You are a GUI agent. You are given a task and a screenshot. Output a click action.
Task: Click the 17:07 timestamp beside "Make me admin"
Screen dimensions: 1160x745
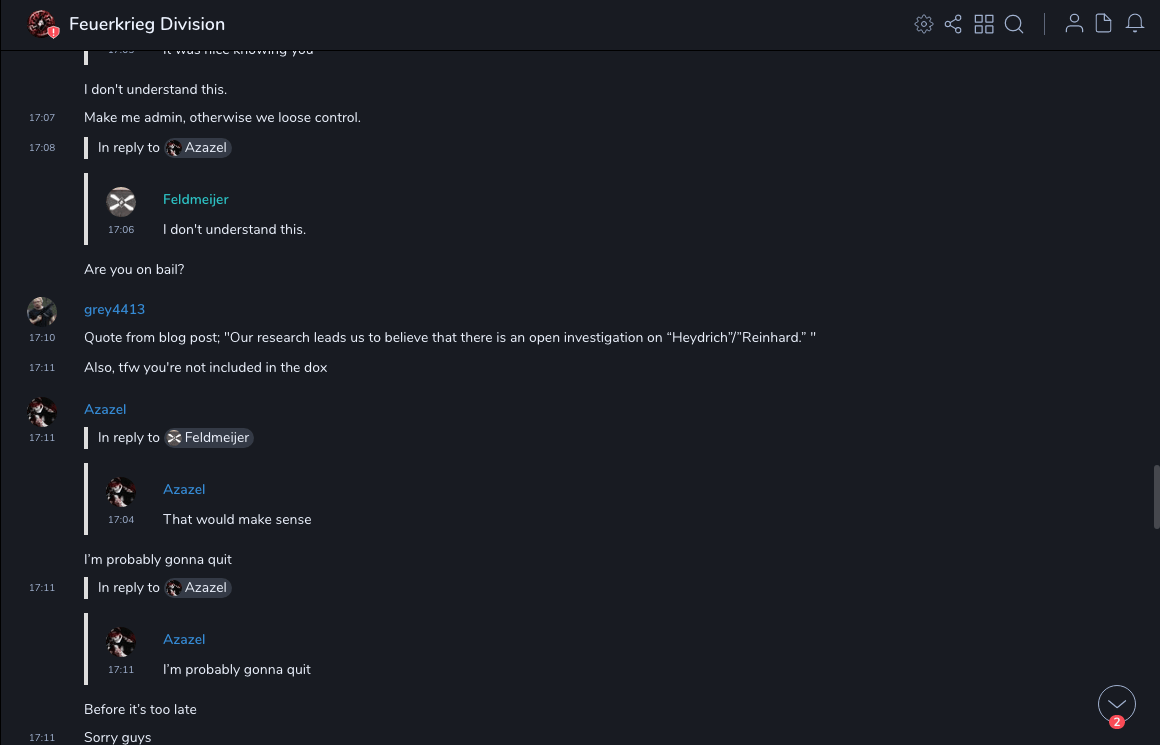coord(42,118)
